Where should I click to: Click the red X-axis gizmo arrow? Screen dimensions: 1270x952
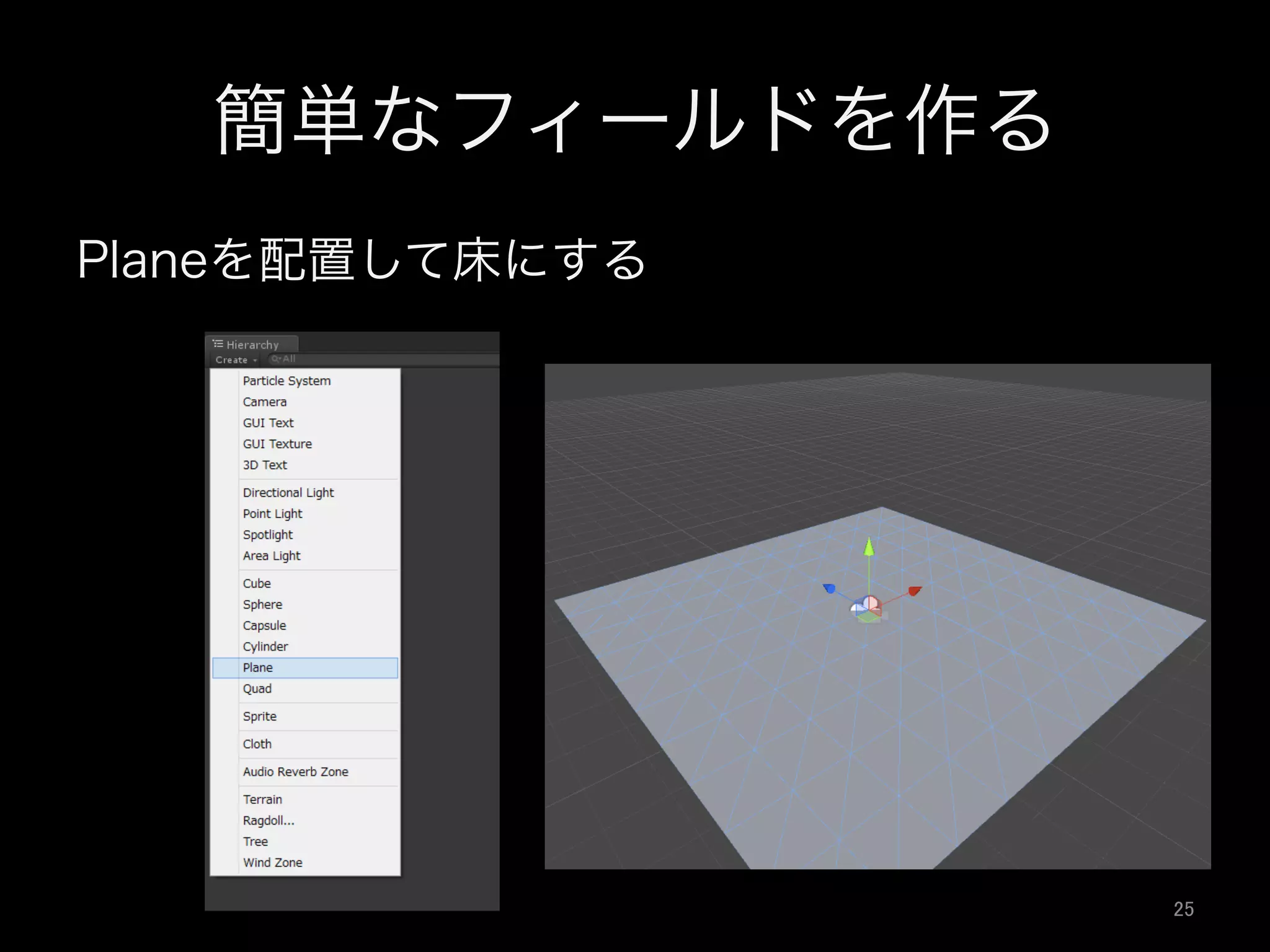915,591
